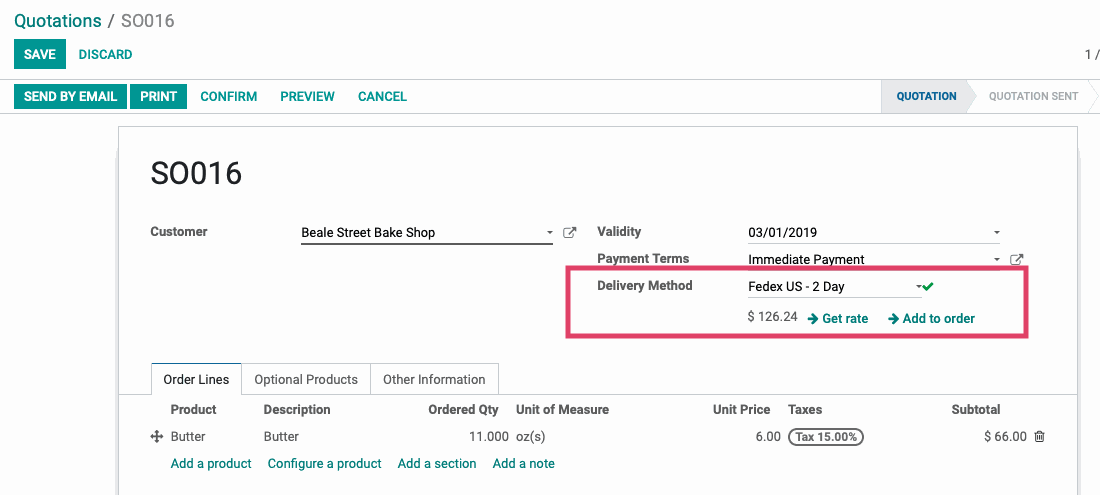Click Configure a product link

click(325, 463)
